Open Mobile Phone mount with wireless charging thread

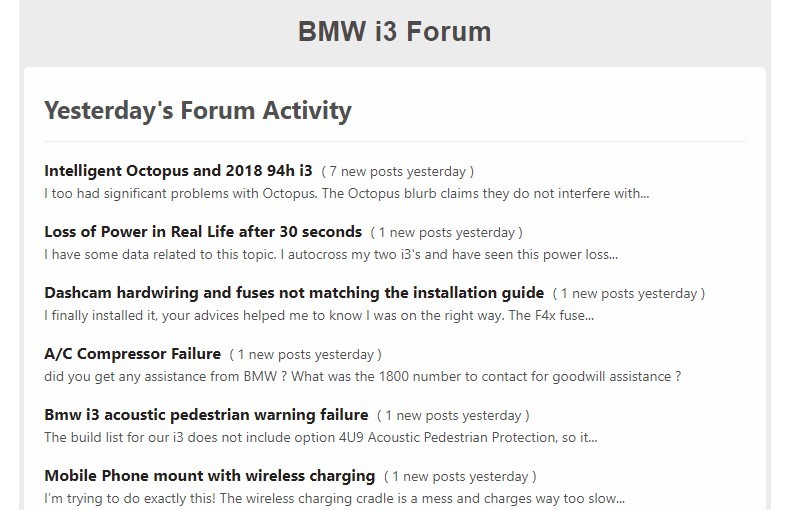(209, 476)
